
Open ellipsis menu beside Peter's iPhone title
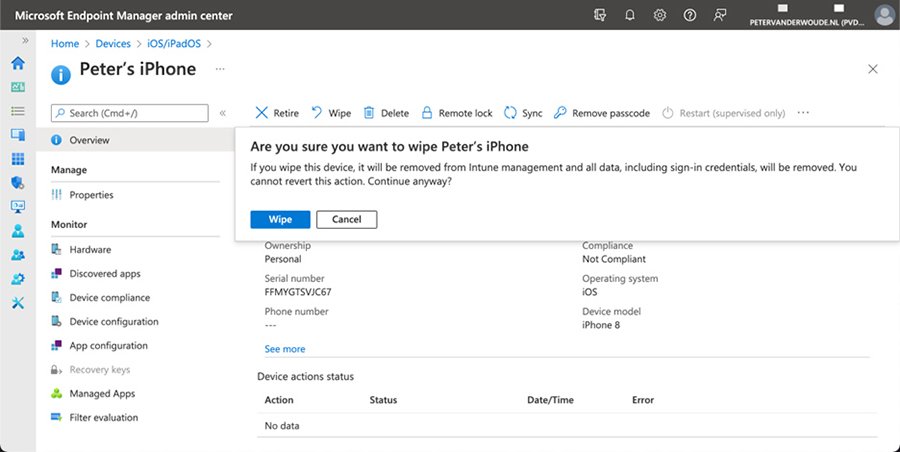point(220,70)
